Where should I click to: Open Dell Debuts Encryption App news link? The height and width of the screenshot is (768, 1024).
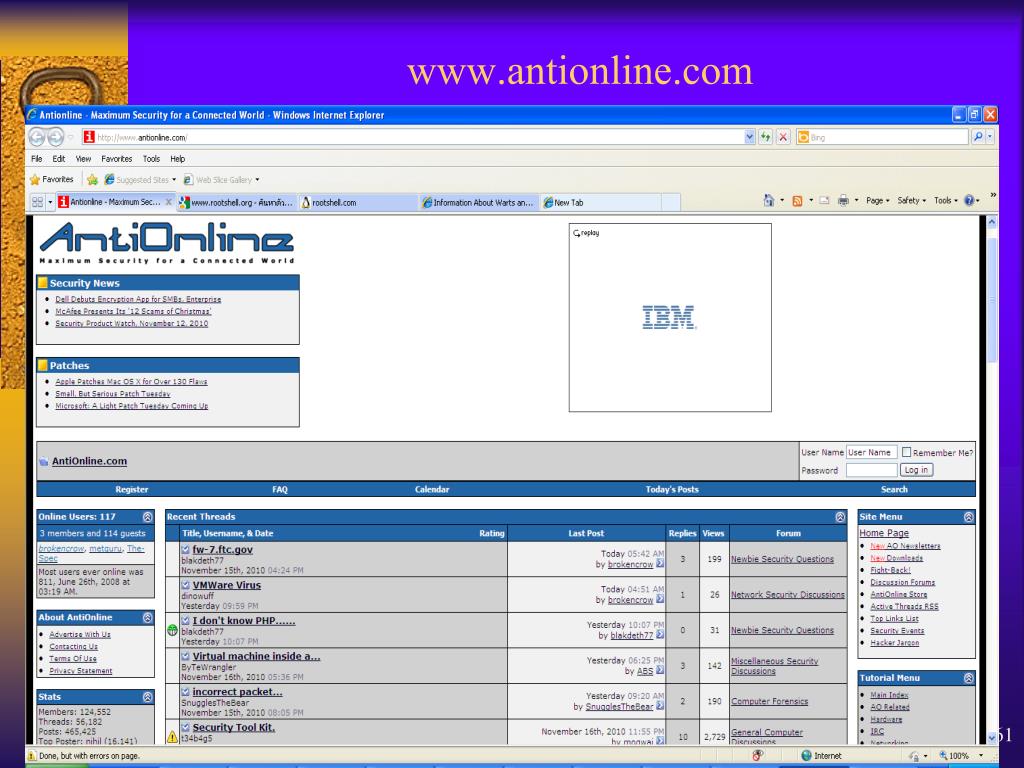coord(138,299)
